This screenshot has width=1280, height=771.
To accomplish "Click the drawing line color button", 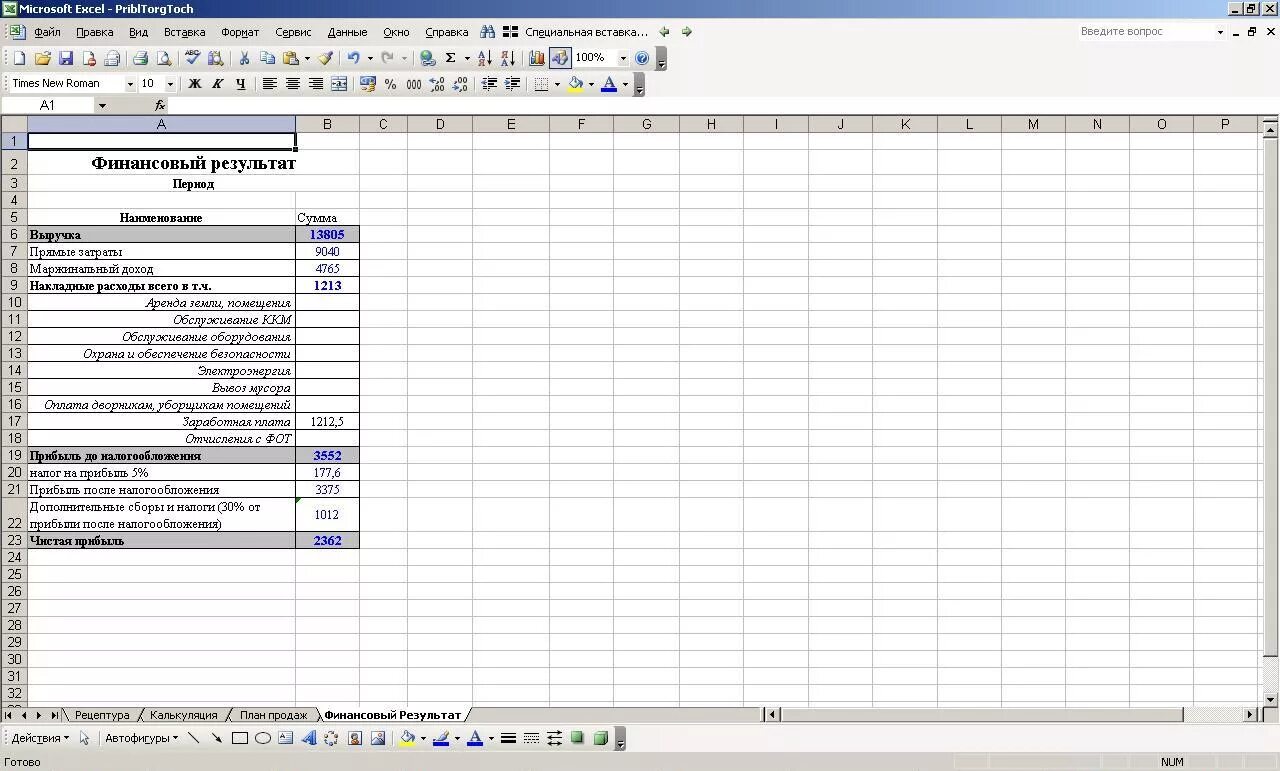I will coord(441,738).
